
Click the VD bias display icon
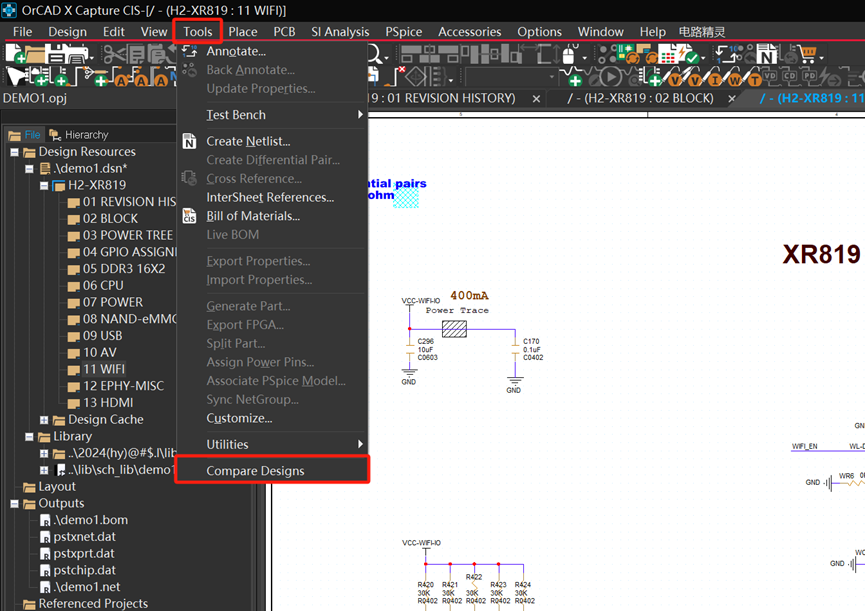tap(771, 76)
